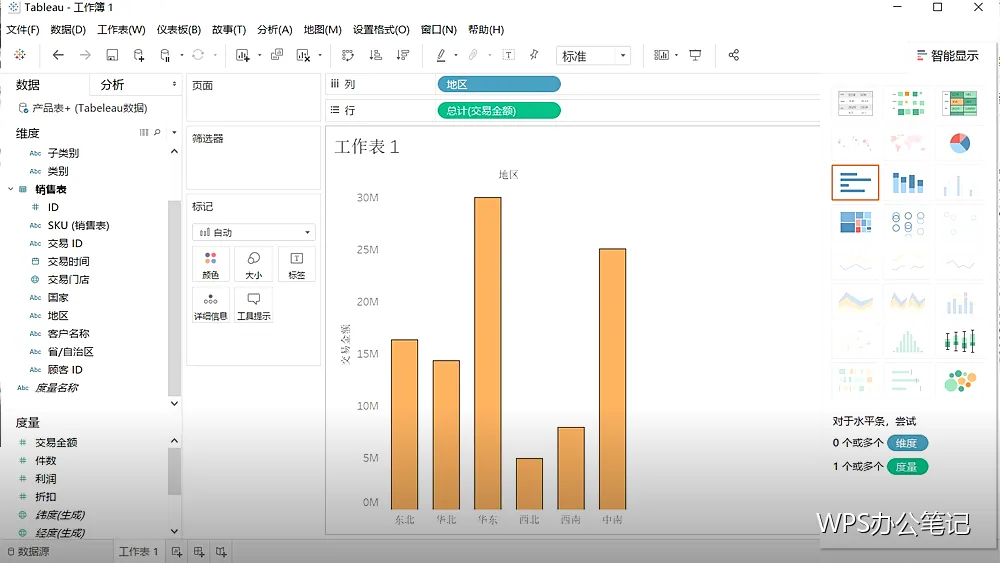The height and width of the screenshot is (563, 1000).
Task: Click the redo forward arrow
Action: pyautogui.click(x=85, y=55)
